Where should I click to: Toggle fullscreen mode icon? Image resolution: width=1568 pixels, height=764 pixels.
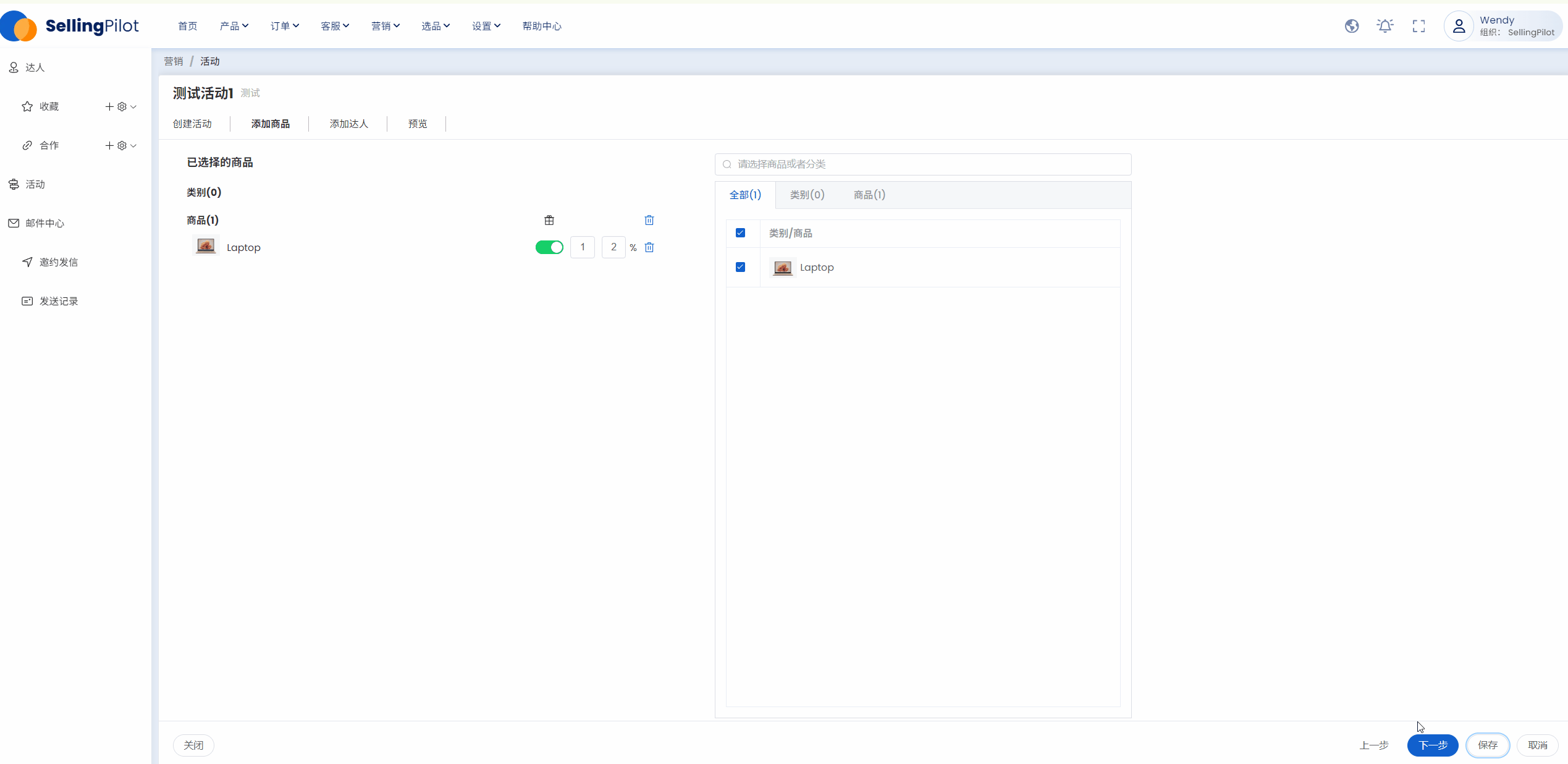[1418, 26]
